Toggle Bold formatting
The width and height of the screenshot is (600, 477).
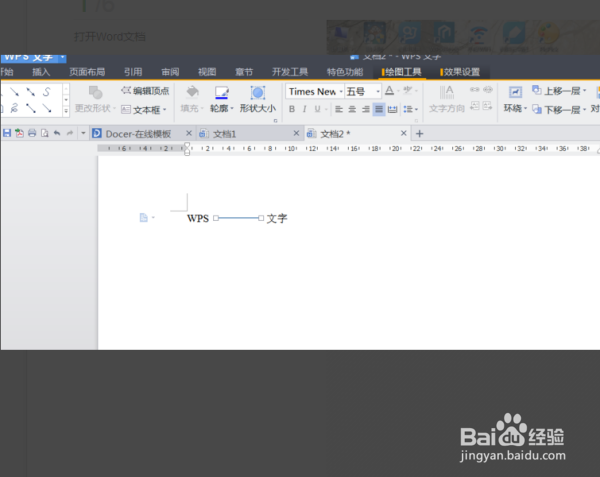pyautogui.click(x=292, y=109)
